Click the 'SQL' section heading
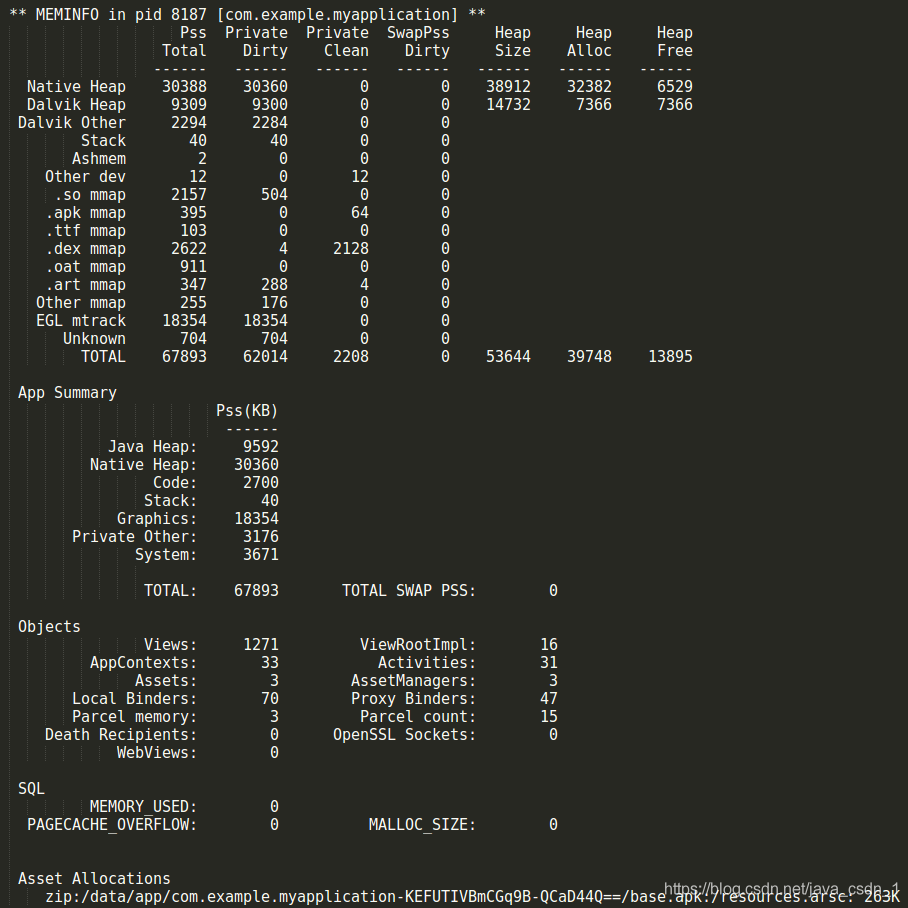Screen dimensions: 908x908 [x=31, y=789]
